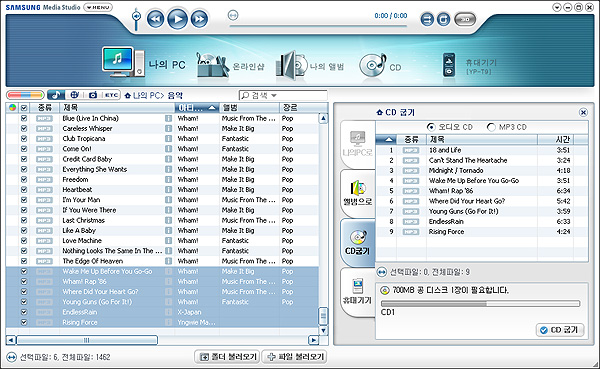Click the 앨범으로 side tab

click(357, 193)
